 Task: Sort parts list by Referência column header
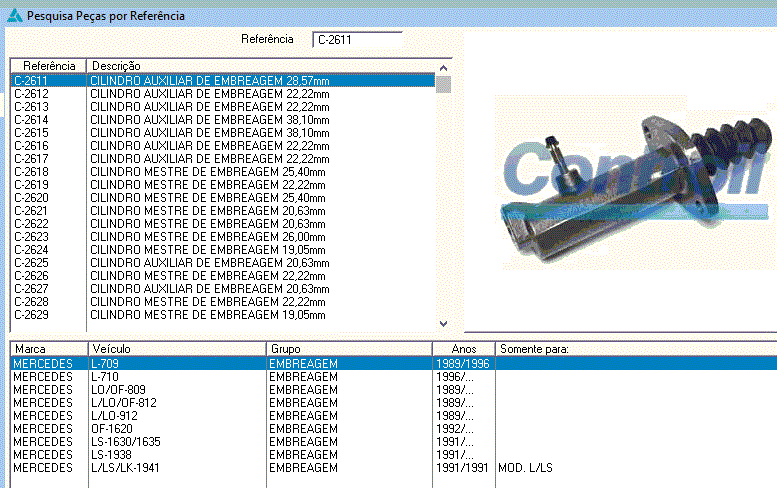pyautogui.click(x=48, y=66)
